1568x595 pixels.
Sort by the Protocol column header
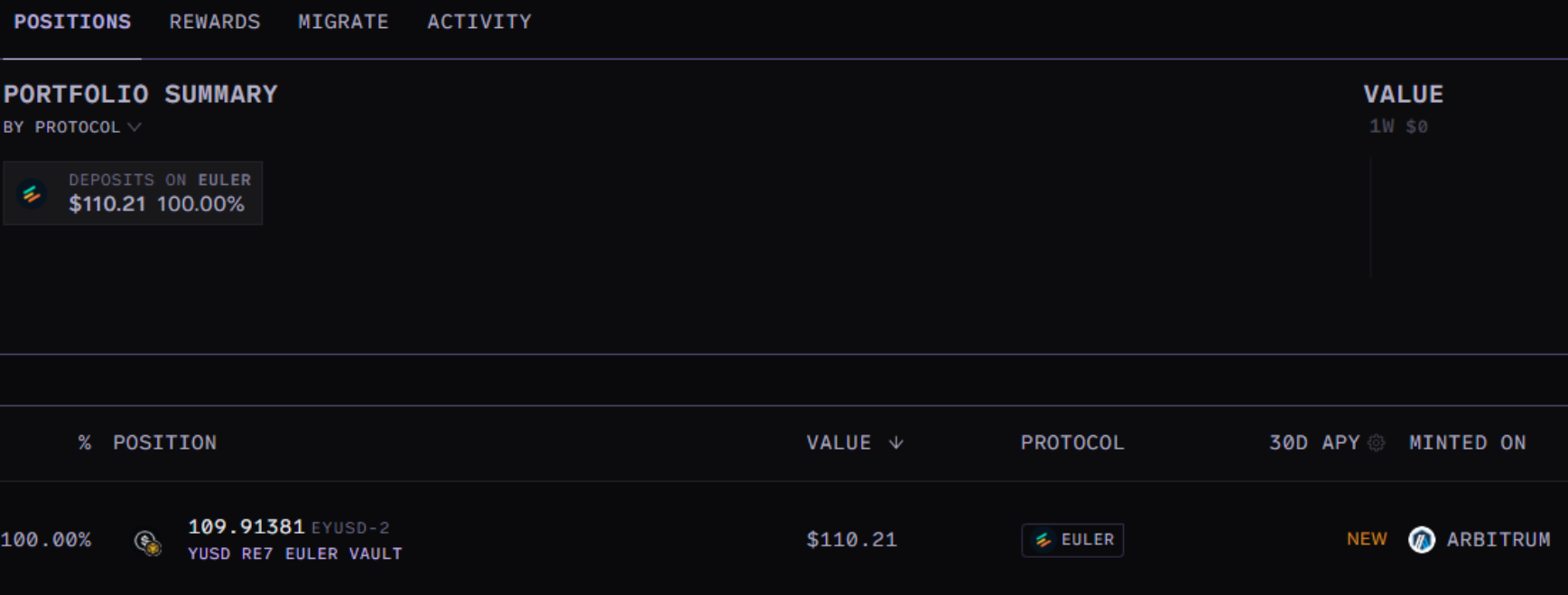coord(1072,442)
